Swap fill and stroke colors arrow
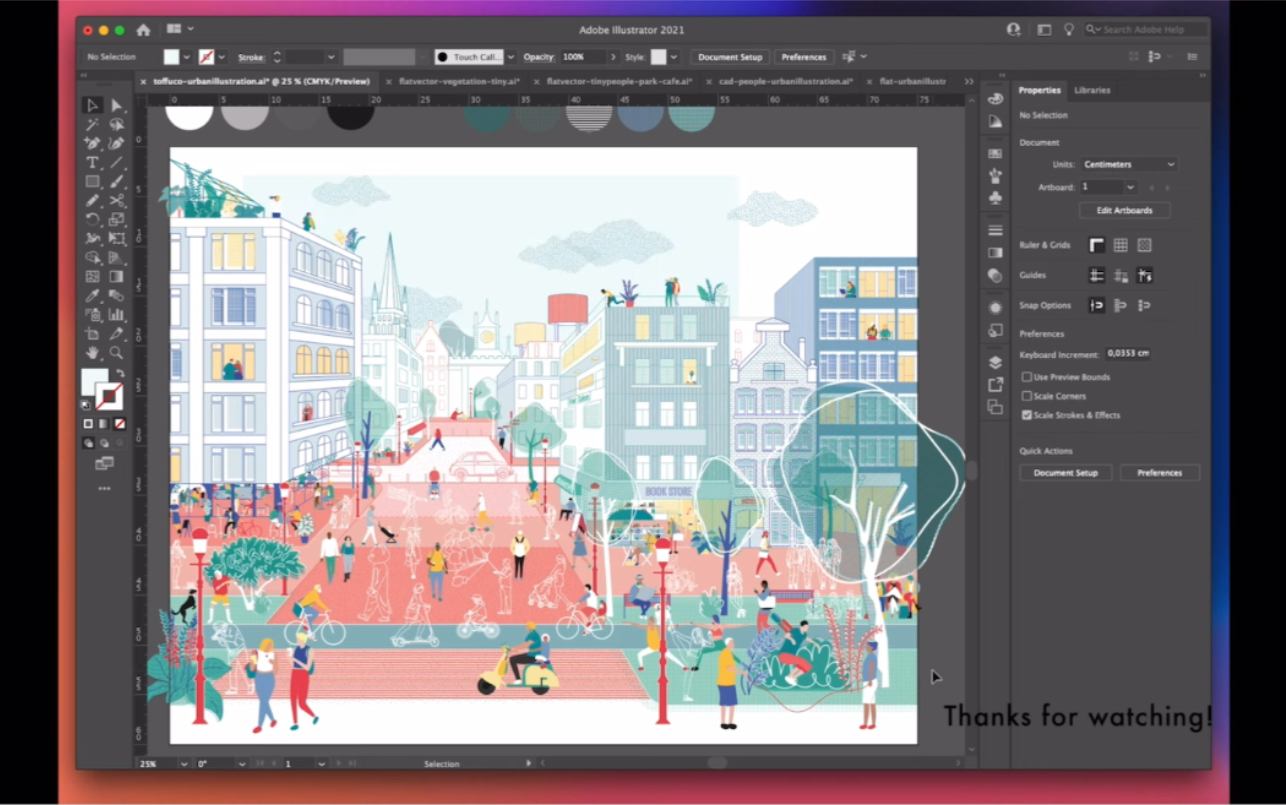This screenshot has width=1286, height=805. coord(119,372)
